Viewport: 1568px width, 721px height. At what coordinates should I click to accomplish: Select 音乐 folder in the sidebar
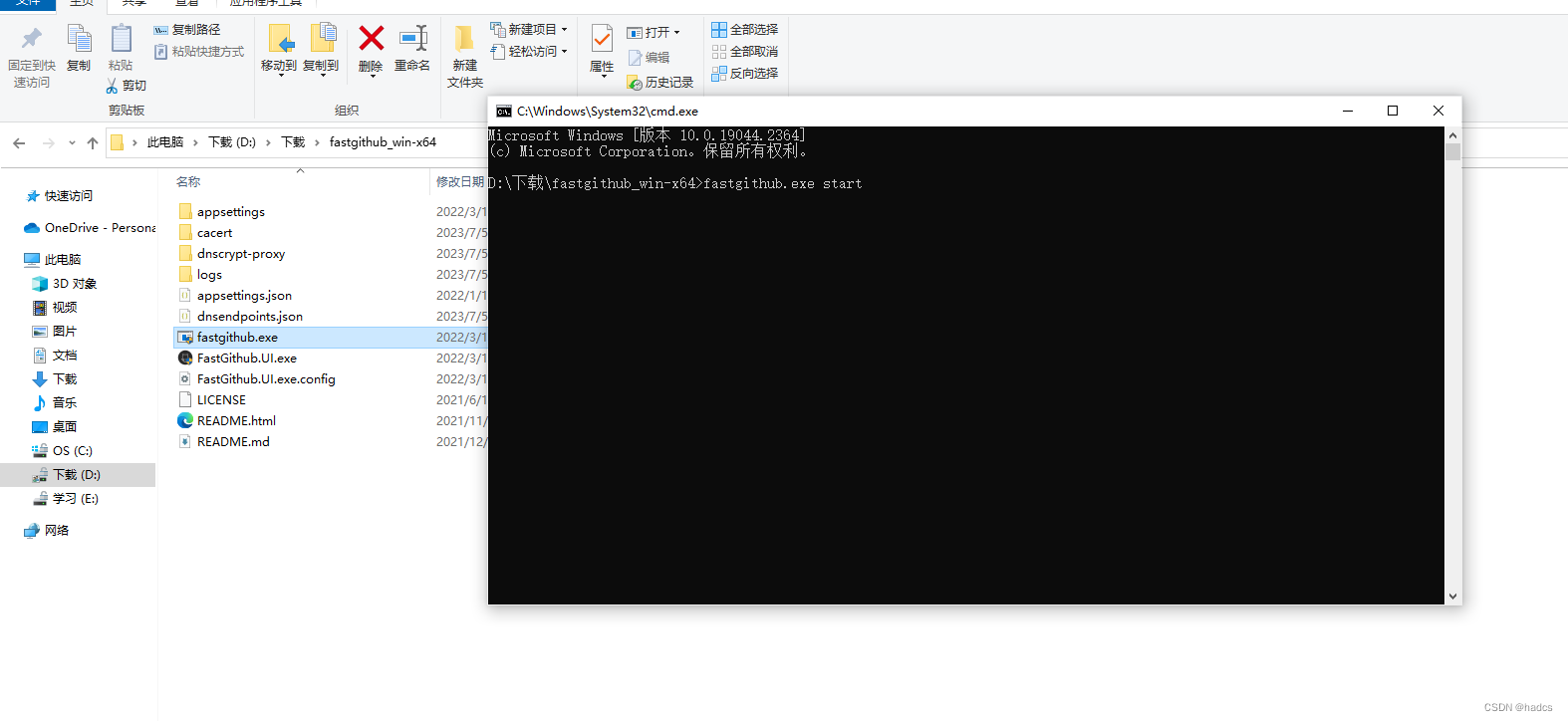point(55,403)
